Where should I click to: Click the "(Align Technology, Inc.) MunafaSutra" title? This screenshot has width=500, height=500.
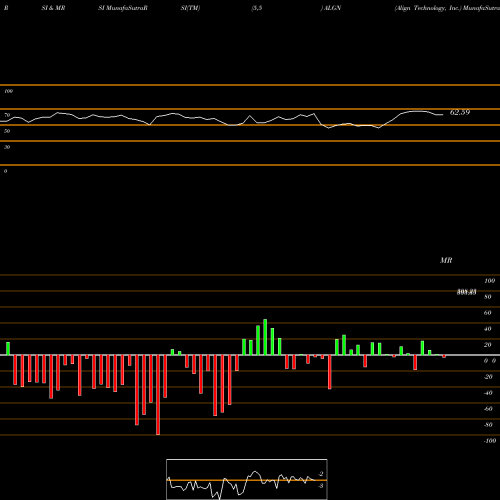click(x=447, y=8)
